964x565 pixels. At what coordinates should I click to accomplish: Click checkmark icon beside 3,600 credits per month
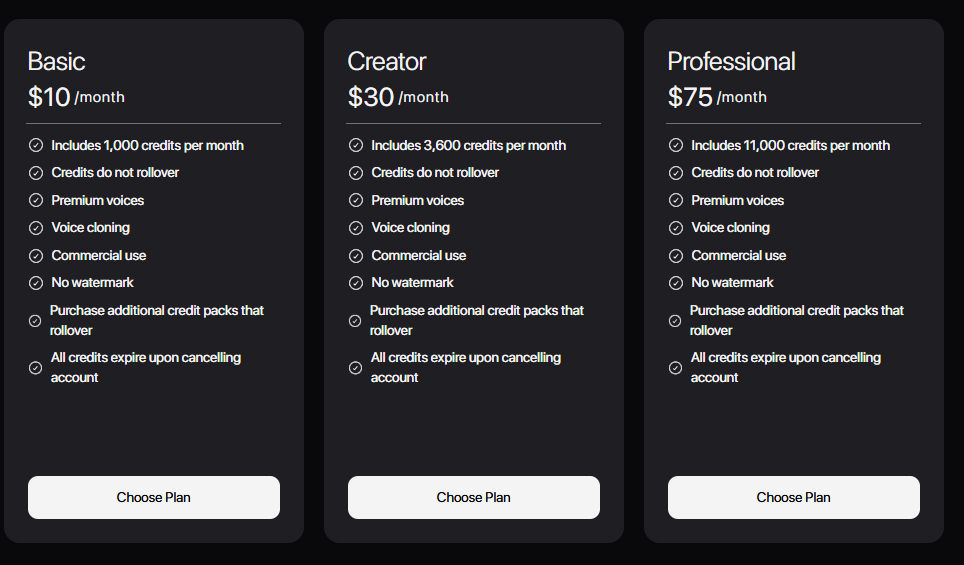click(x=356, y=145)
